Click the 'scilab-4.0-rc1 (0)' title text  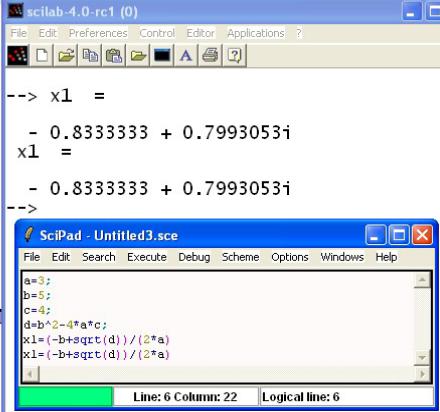click(82, 12)
